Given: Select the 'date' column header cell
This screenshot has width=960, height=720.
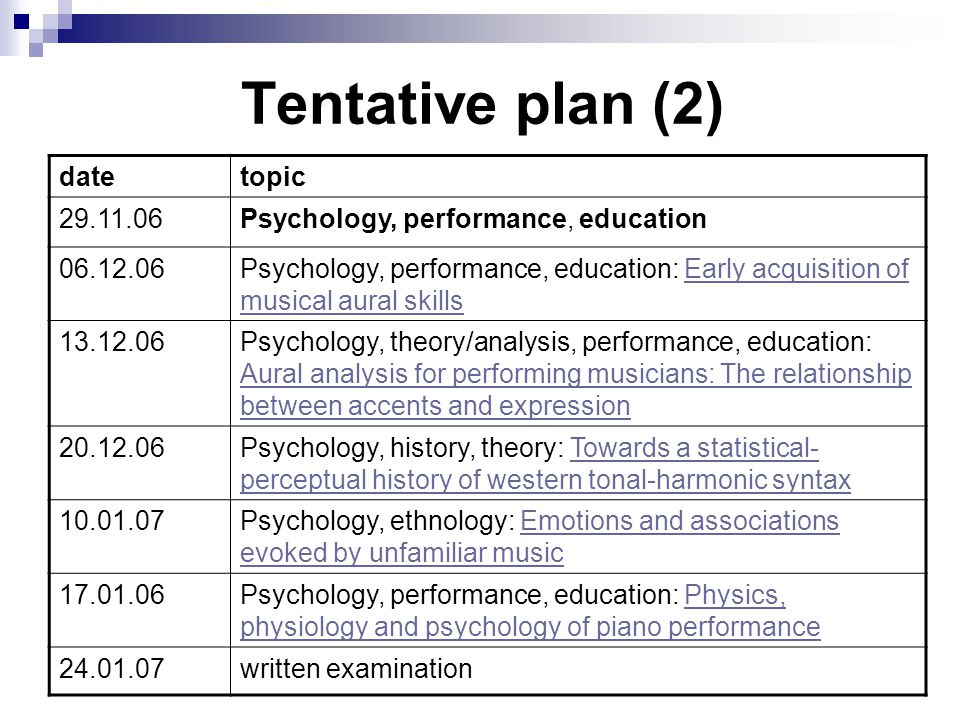Looking at the screenshot, I should point(140,177).
